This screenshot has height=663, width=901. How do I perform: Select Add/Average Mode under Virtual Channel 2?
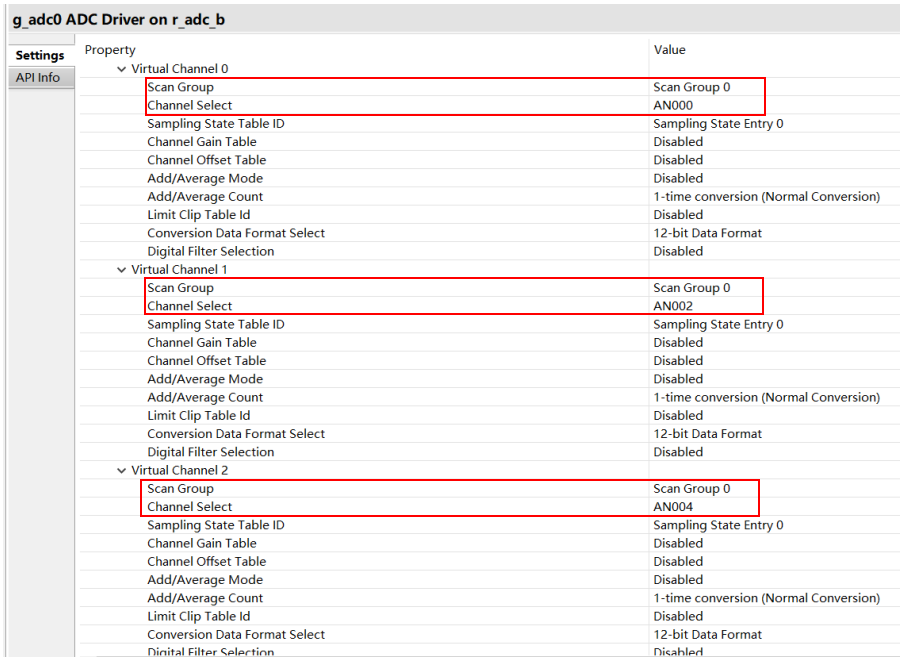(x=205, y=580)
